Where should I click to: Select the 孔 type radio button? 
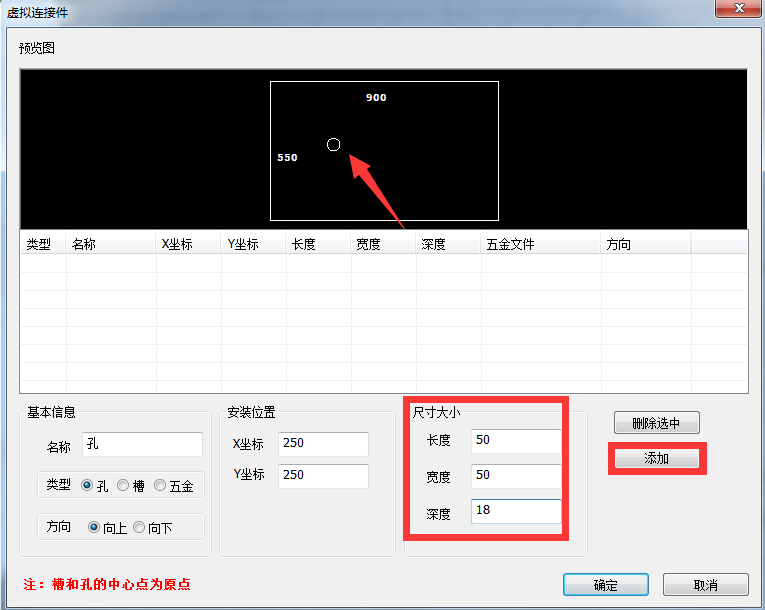tap(87, 486)
